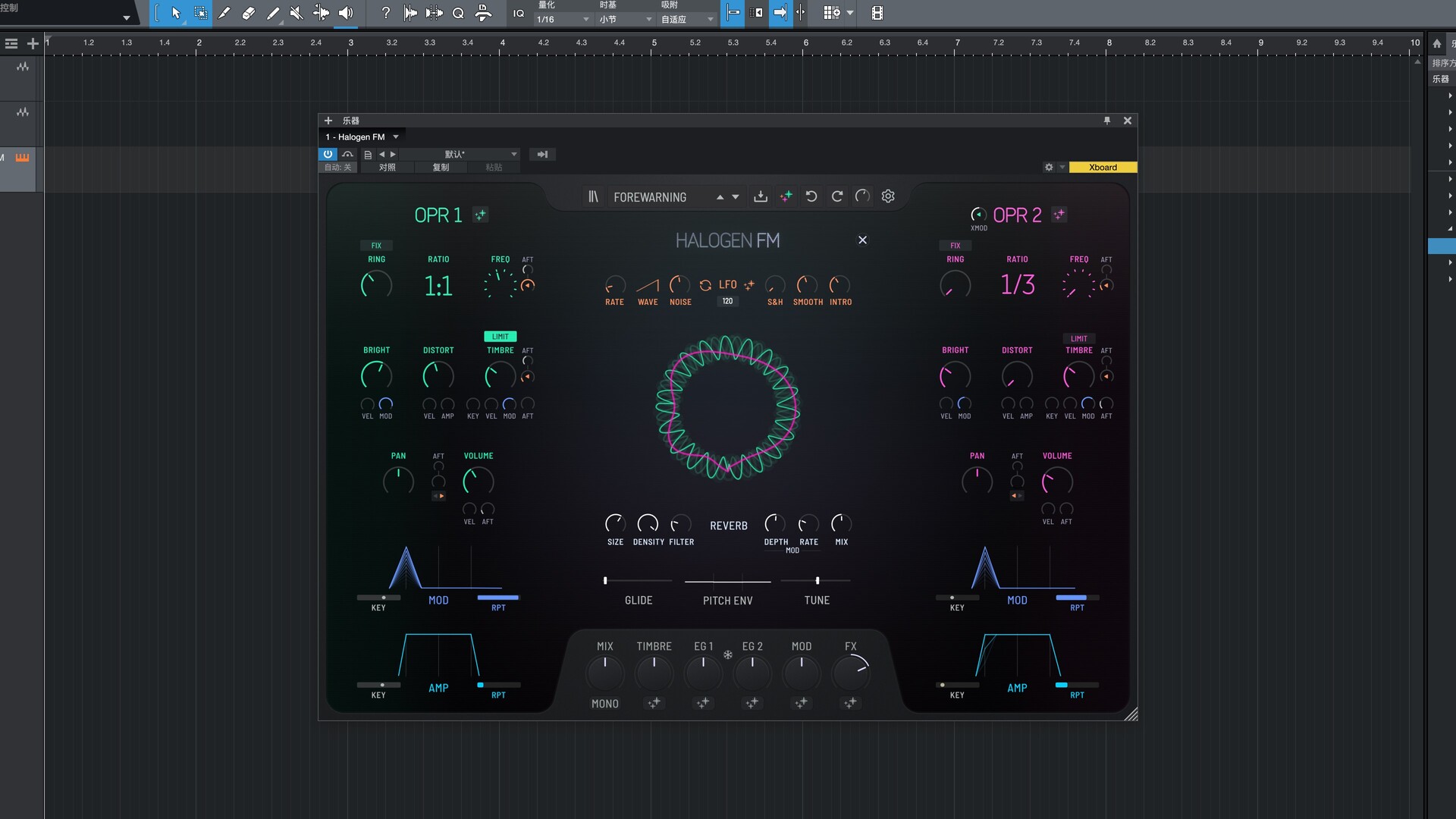The image size is (1456, 819).
Task: Disable OPR 1 LIMIT on timbre
Action: pyautogui.click(x=500, y=337)
